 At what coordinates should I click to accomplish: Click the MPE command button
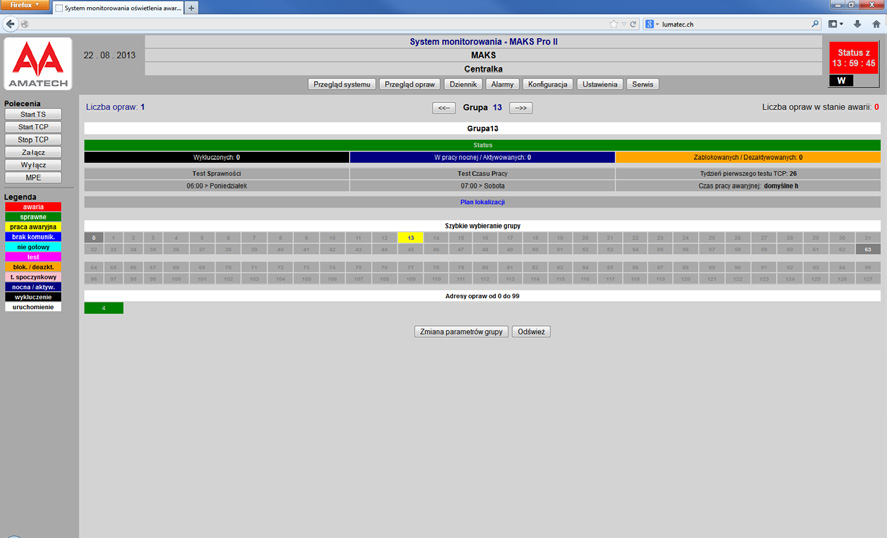tap(33, 177)
